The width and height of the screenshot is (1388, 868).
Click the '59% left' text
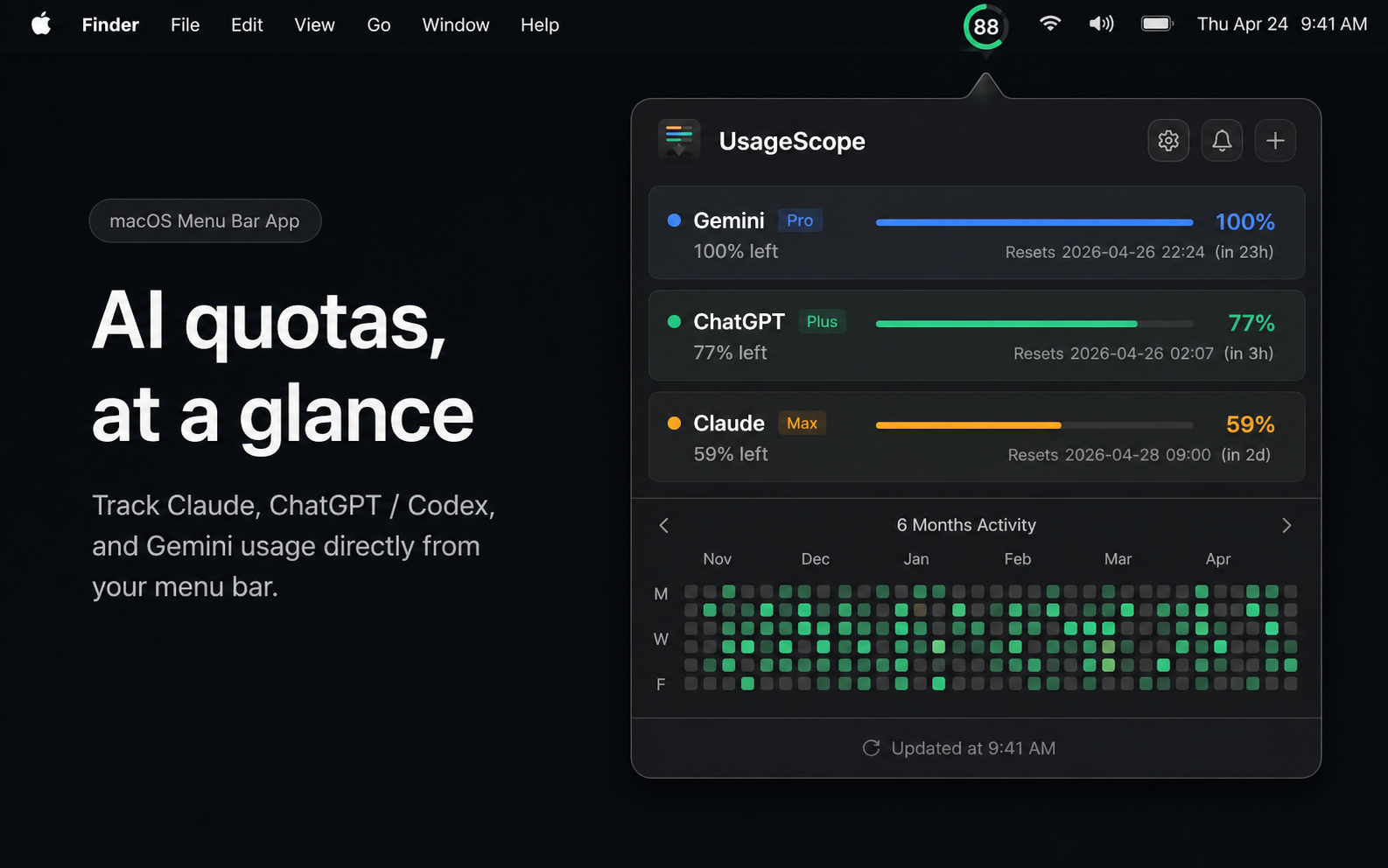[x=731, y=454]
